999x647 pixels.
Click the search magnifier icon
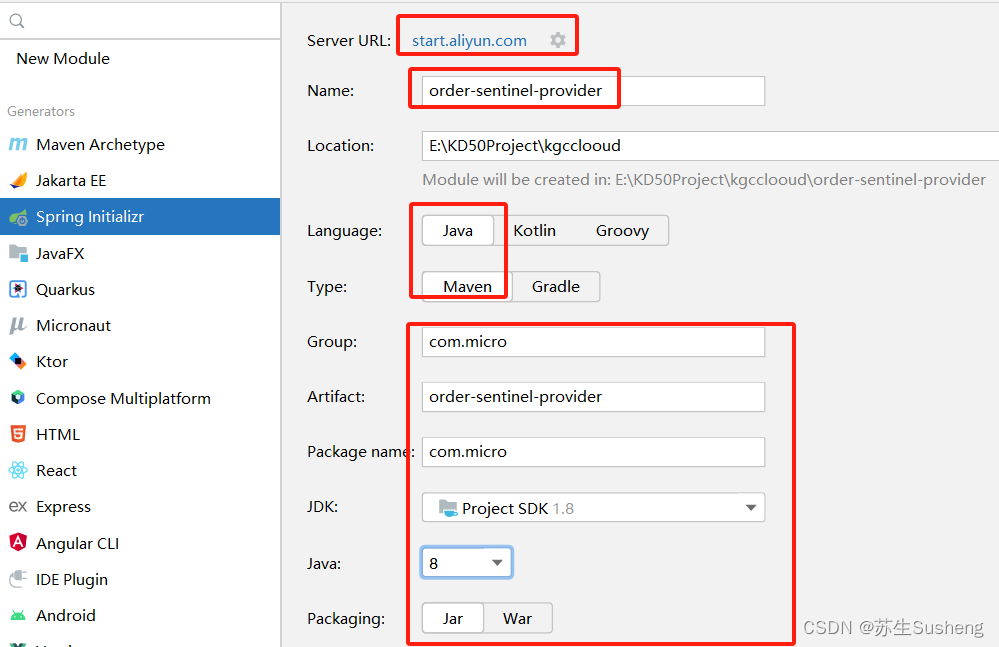pyautogui.click(x=17, y=21)
